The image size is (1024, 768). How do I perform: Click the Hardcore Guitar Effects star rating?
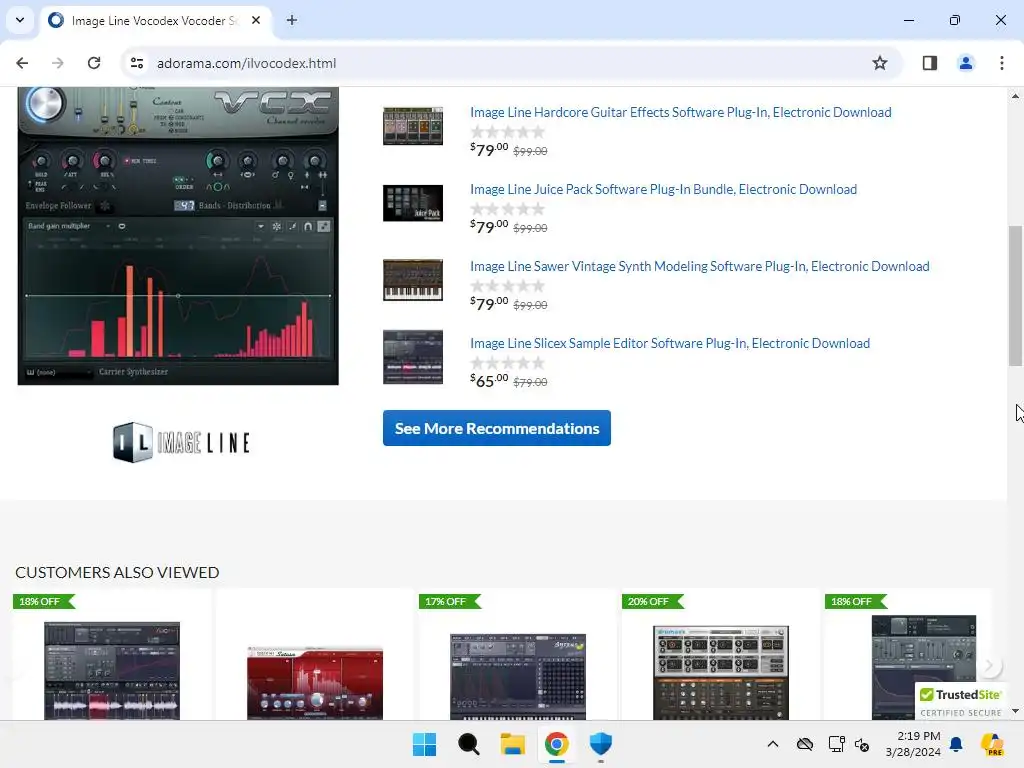coord(507,132)
